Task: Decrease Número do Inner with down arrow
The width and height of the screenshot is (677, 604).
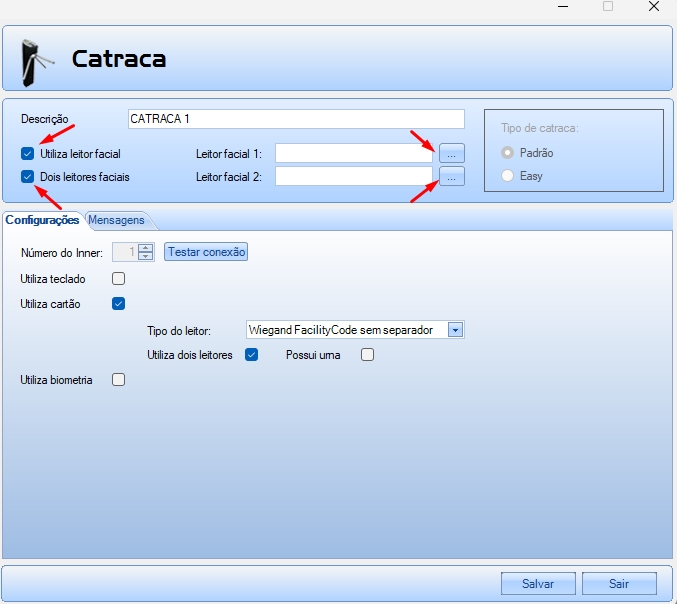Action: (146, 256)
